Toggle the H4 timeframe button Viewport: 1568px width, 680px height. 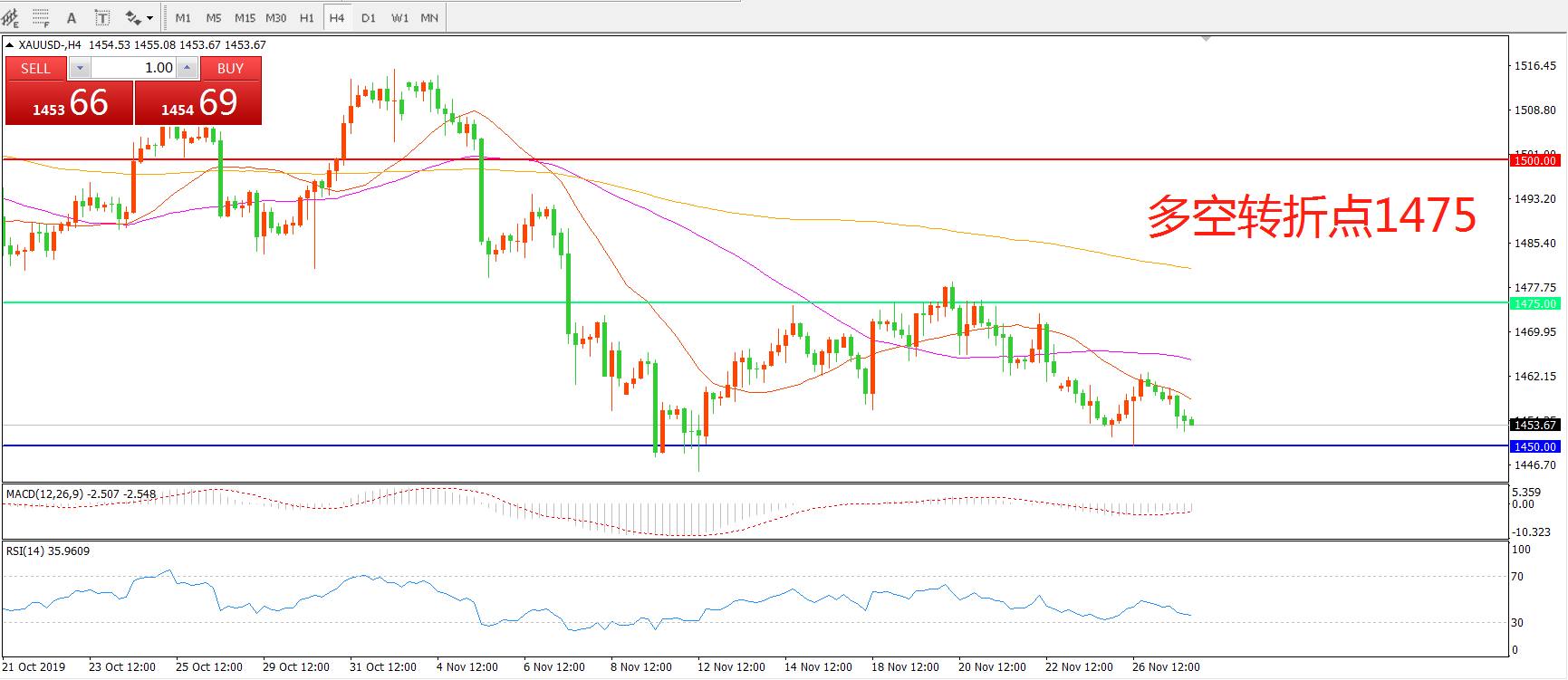coord(337,17)
